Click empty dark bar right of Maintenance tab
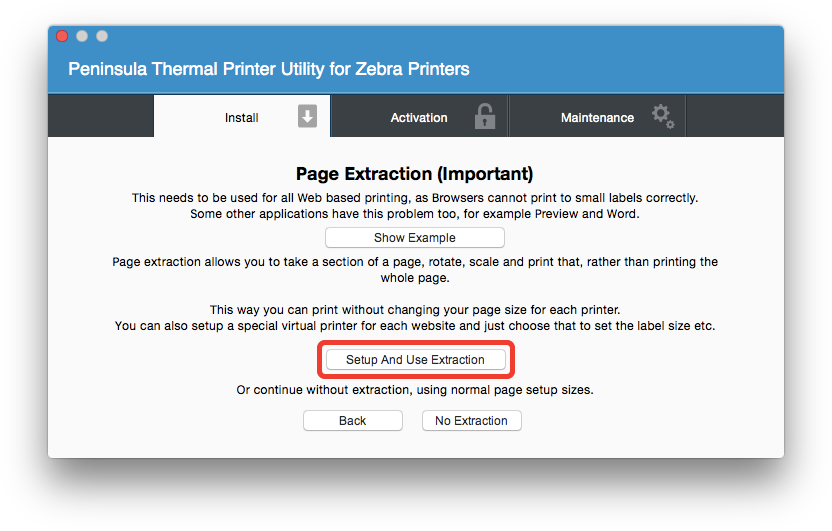The image size is (832, 531). click(733, 116)
